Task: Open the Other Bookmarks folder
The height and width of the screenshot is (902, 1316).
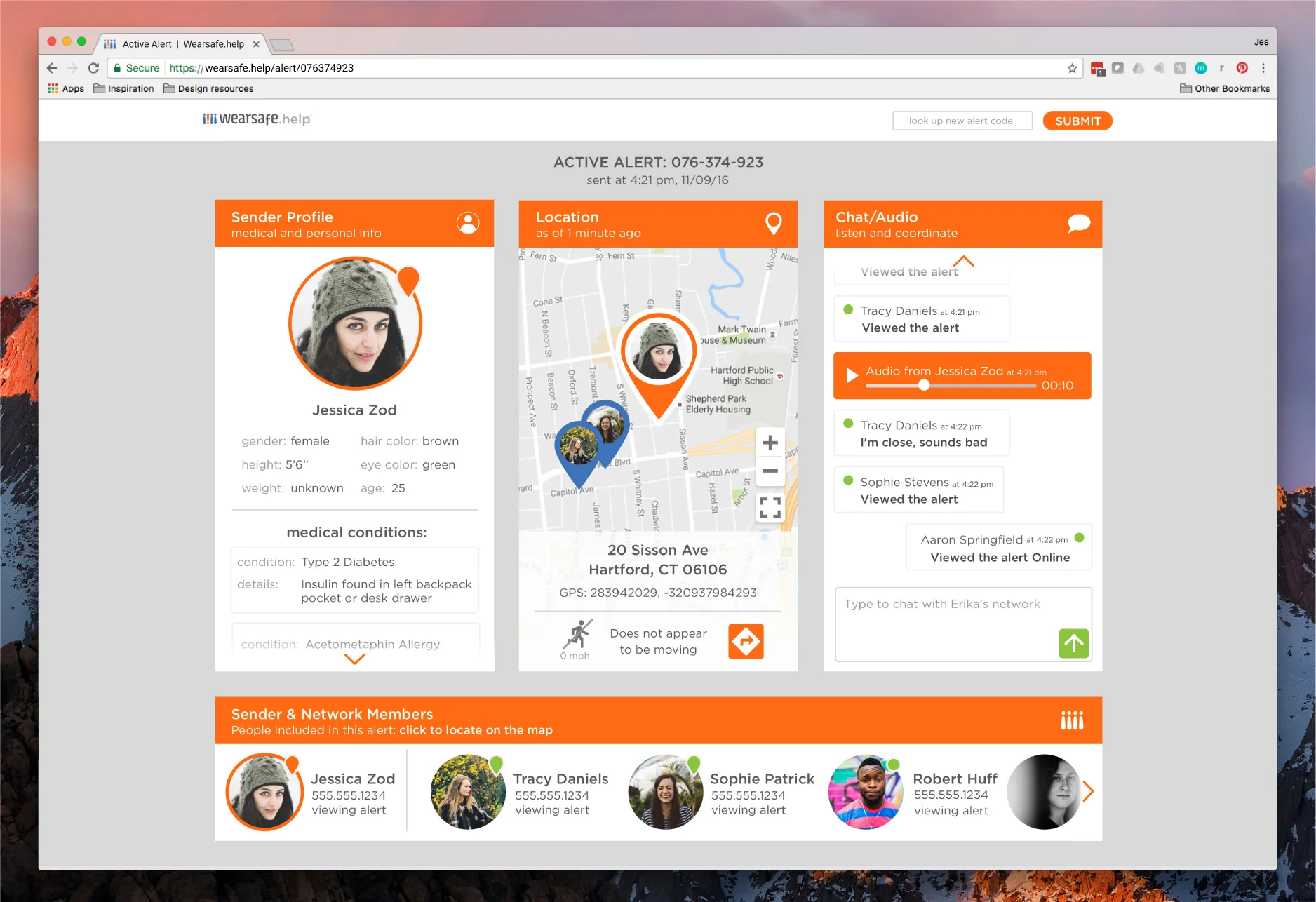Action: [1225, 88]
